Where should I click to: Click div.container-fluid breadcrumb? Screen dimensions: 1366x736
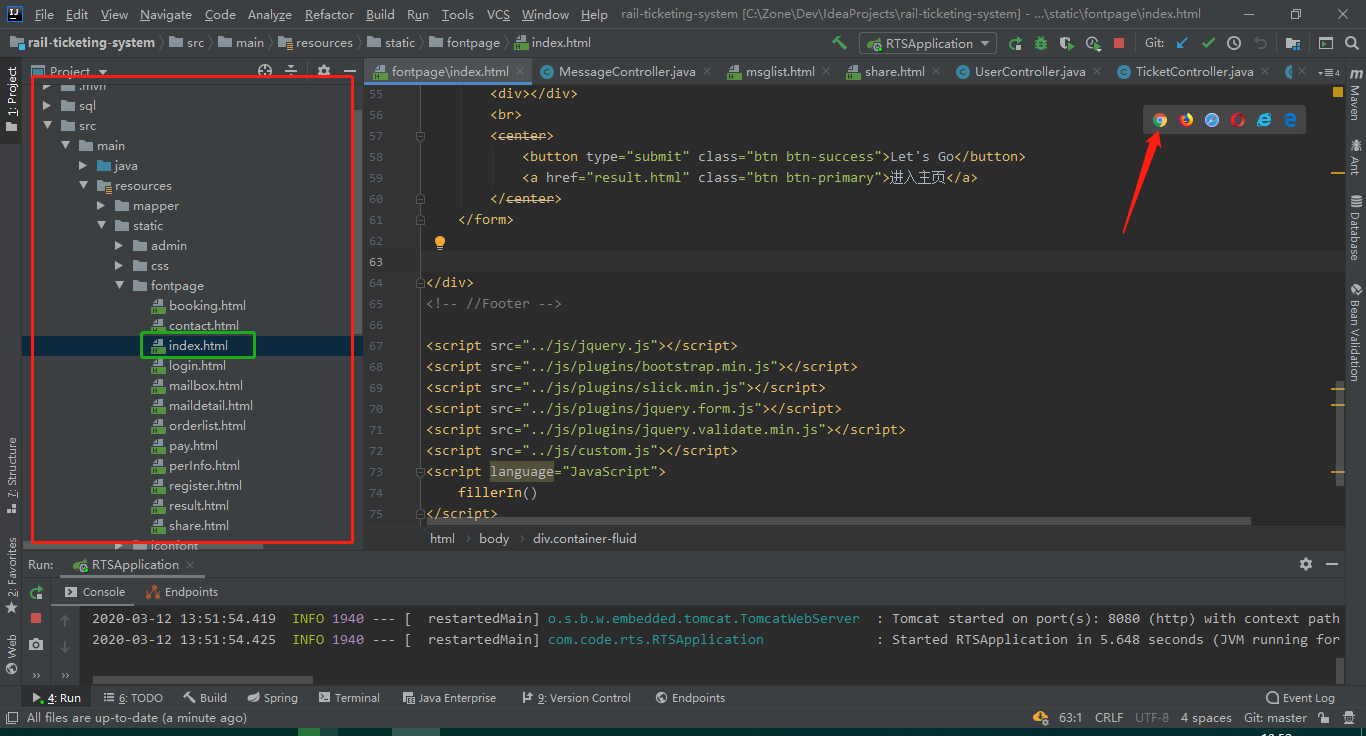(x=585, y=538)
